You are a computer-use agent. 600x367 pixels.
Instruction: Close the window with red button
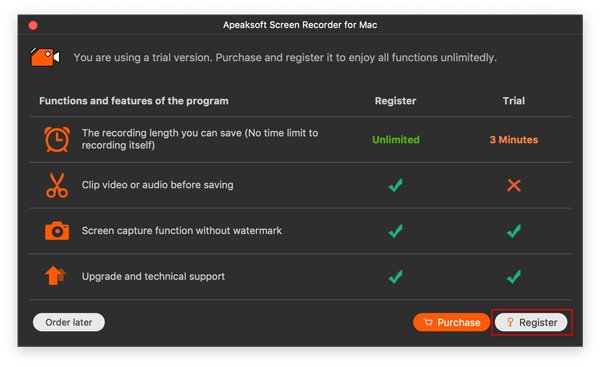coord(33,25)
